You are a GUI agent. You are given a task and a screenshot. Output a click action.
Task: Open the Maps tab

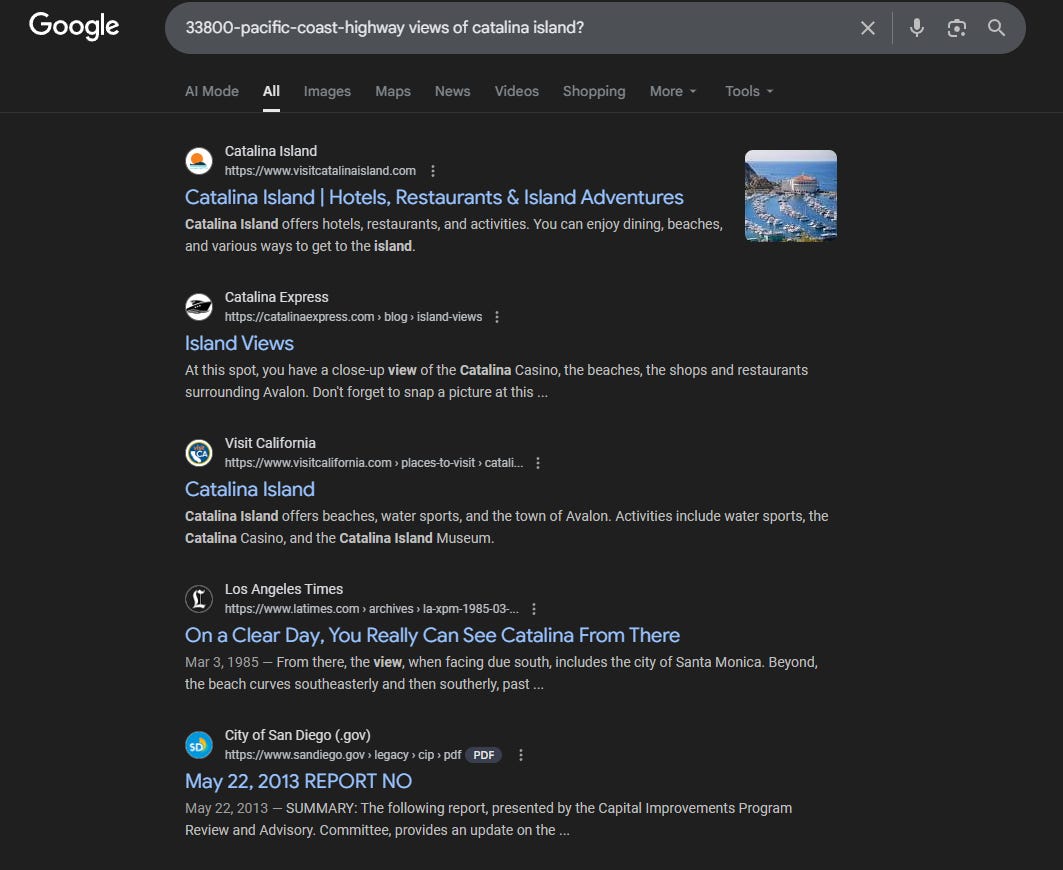393,91
